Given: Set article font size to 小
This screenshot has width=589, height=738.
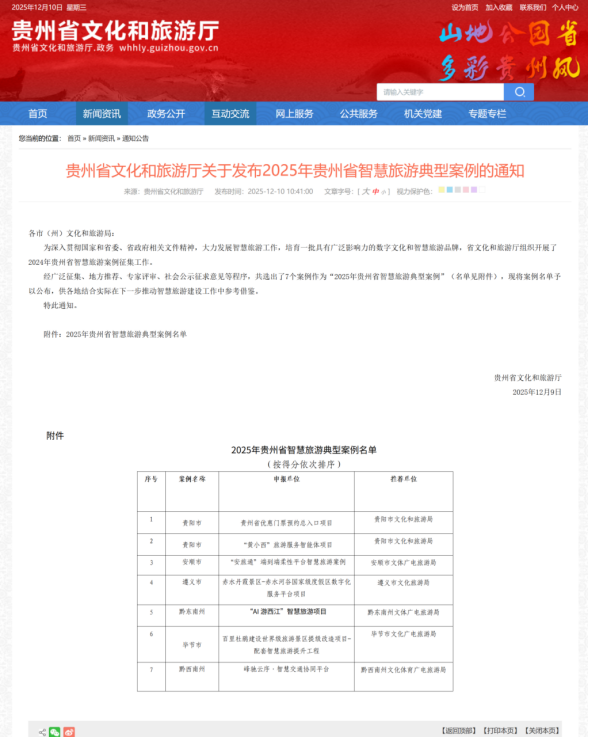Looking at the screenshot, I should 383,192.
